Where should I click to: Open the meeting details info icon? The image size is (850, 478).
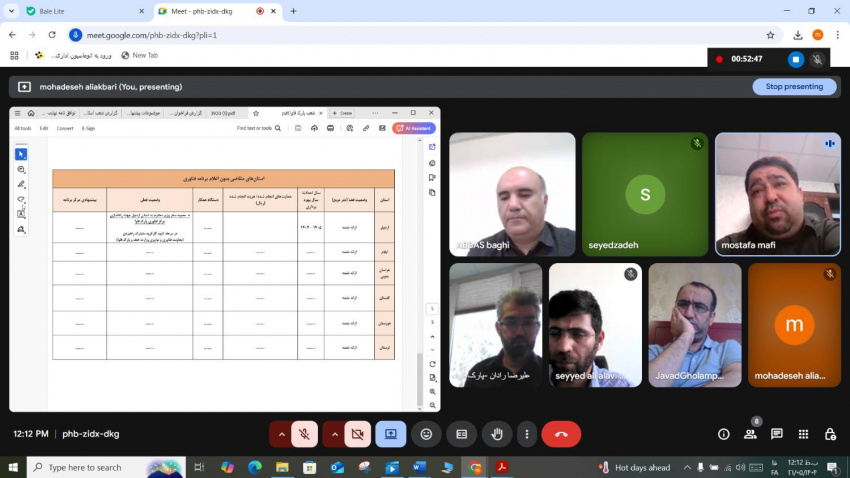(723, 434)
